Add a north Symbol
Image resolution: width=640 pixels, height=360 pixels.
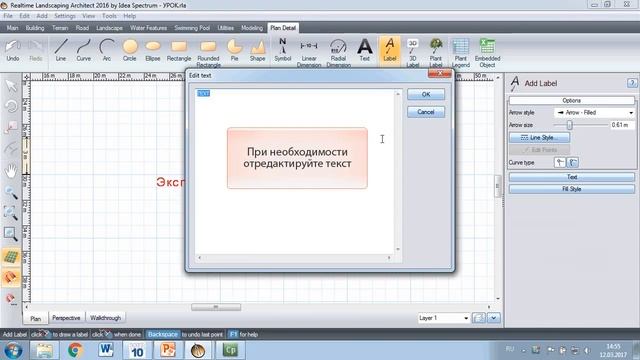(282, 50)
